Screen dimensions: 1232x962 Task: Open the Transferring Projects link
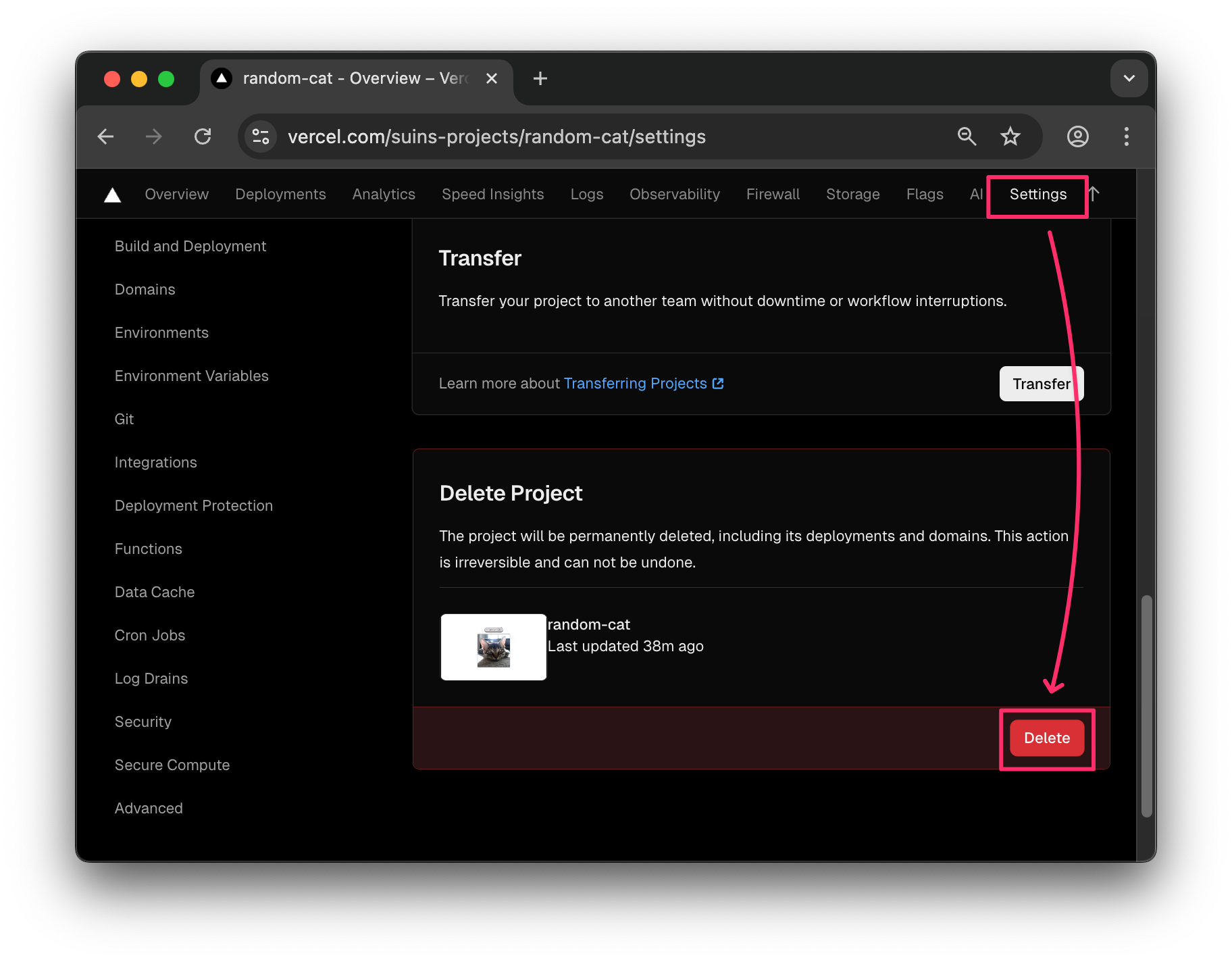point(634,383)
